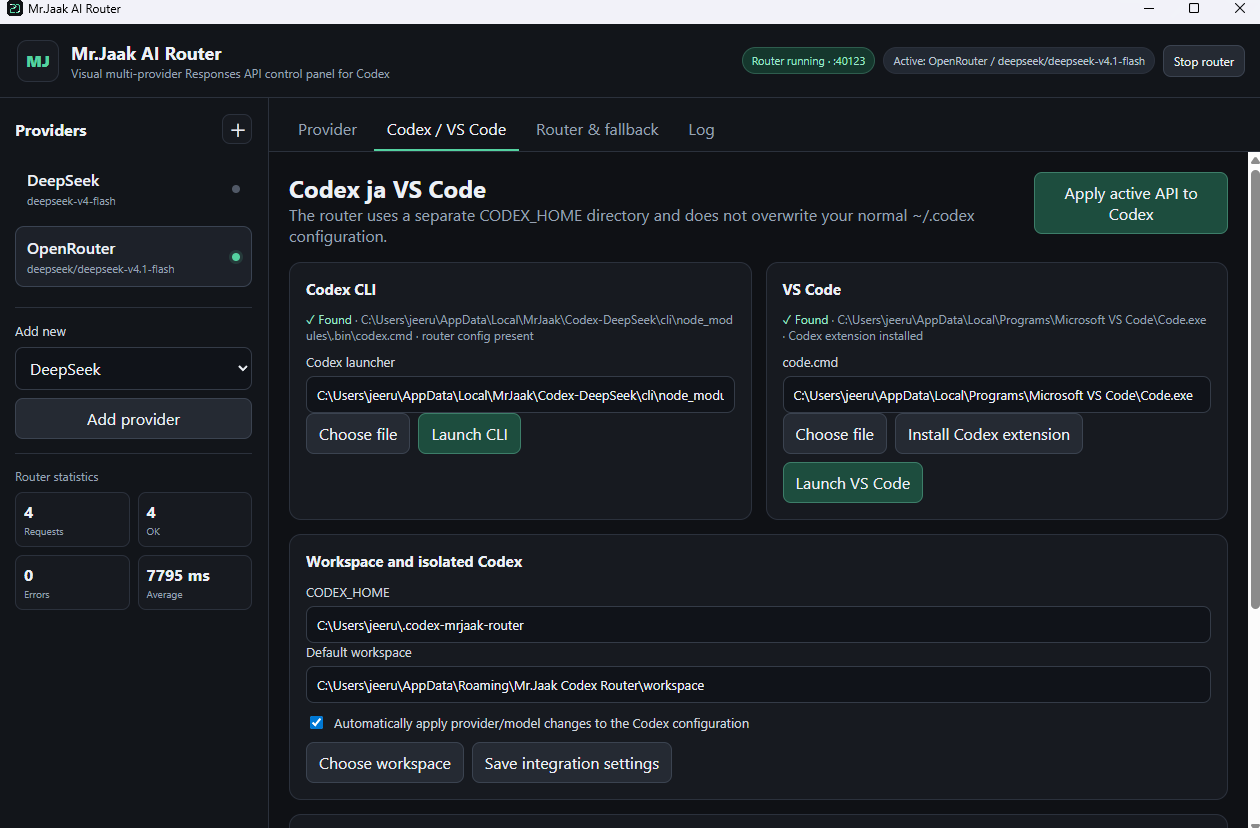
Task: Click Choose file under Codex CLI
Action: pos(358,434)
